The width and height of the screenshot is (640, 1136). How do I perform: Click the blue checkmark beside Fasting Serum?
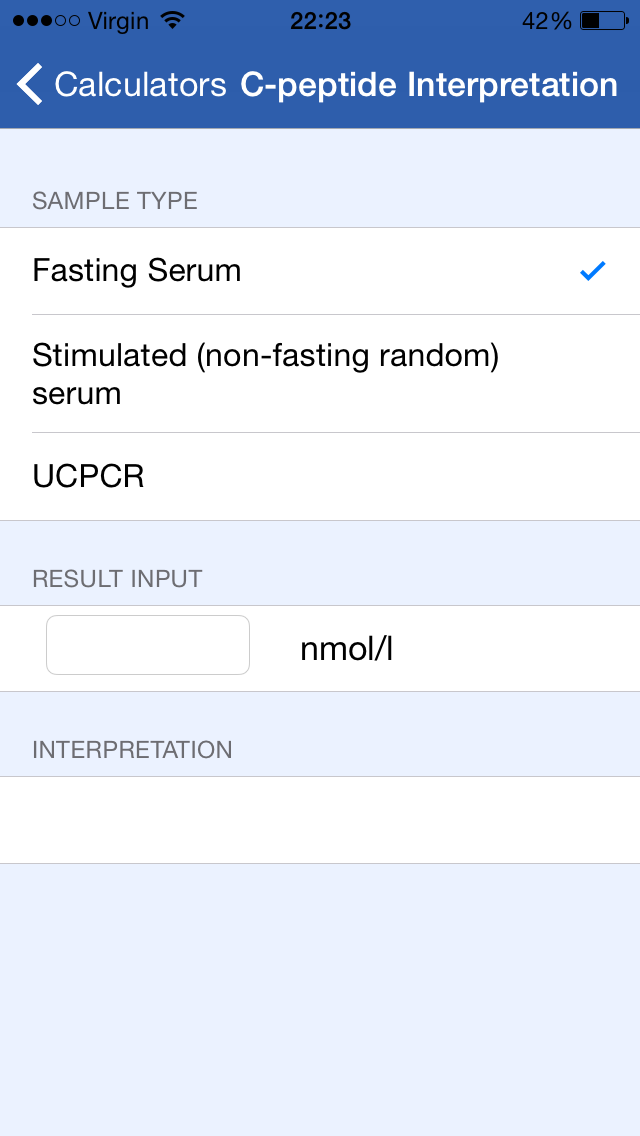click(x=593, y=271)
